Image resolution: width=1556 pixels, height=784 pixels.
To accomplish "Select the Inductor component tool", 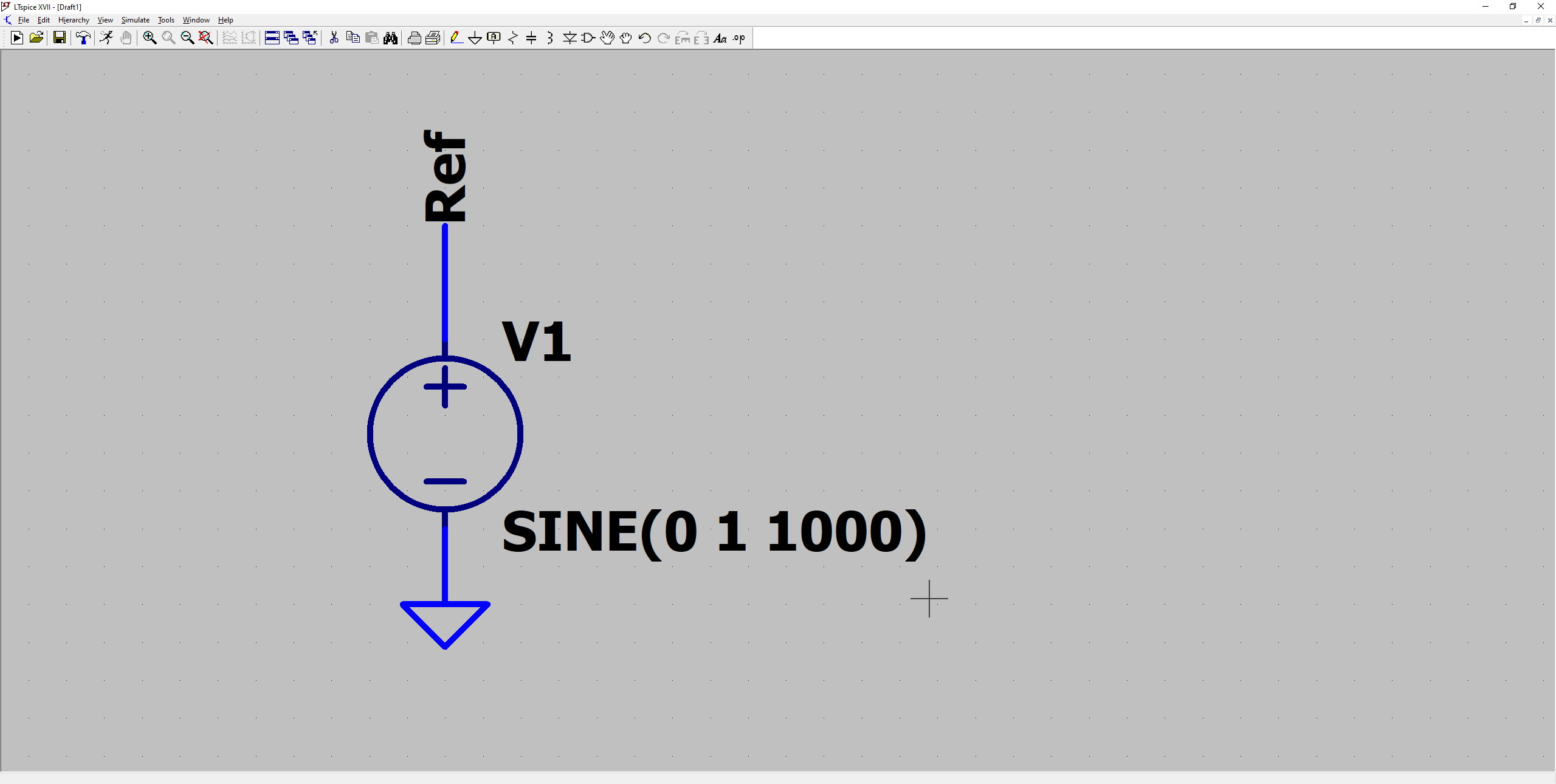I will point(550,38).
